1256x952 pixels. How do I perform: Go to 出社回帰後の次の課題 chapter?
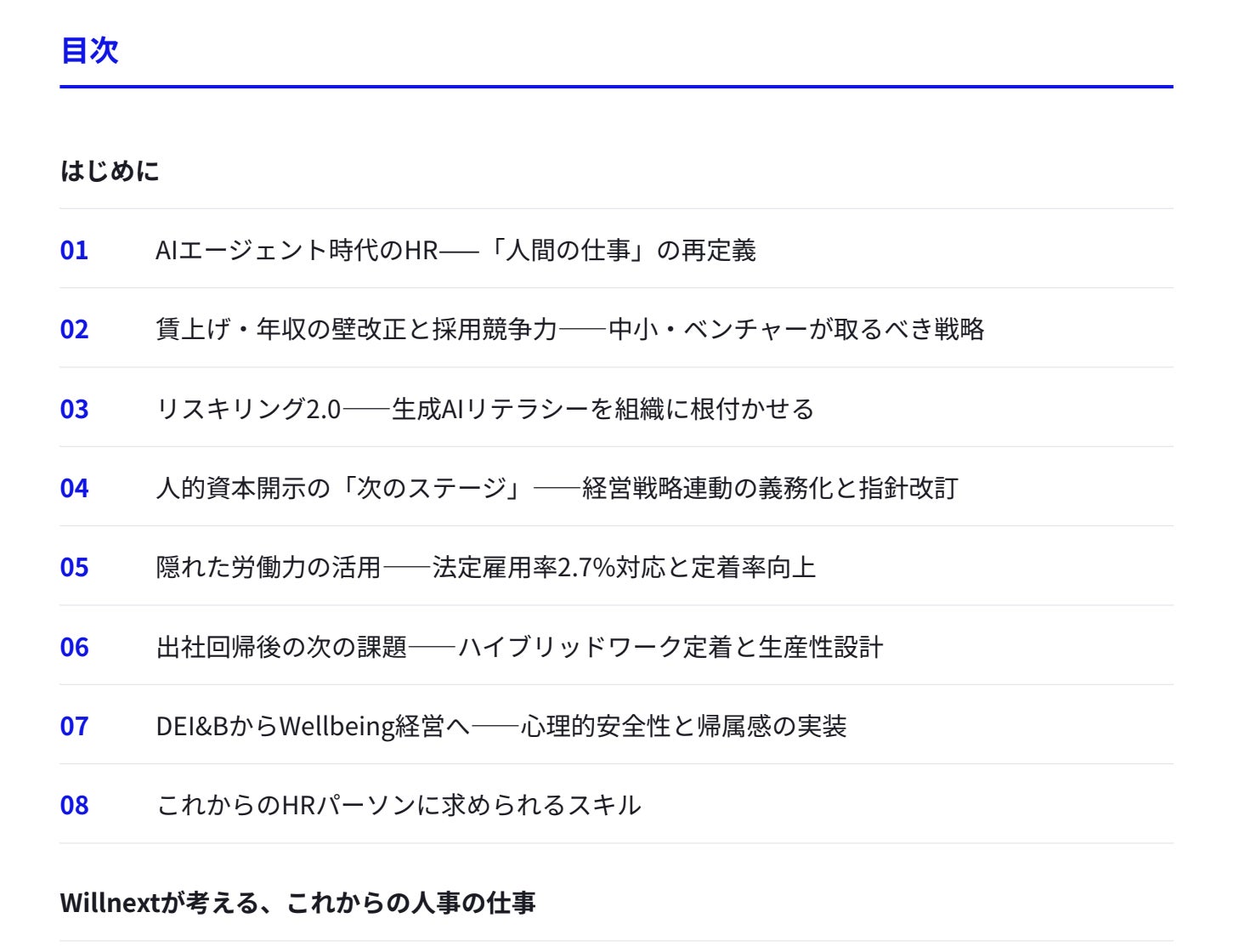click(519, 648)
